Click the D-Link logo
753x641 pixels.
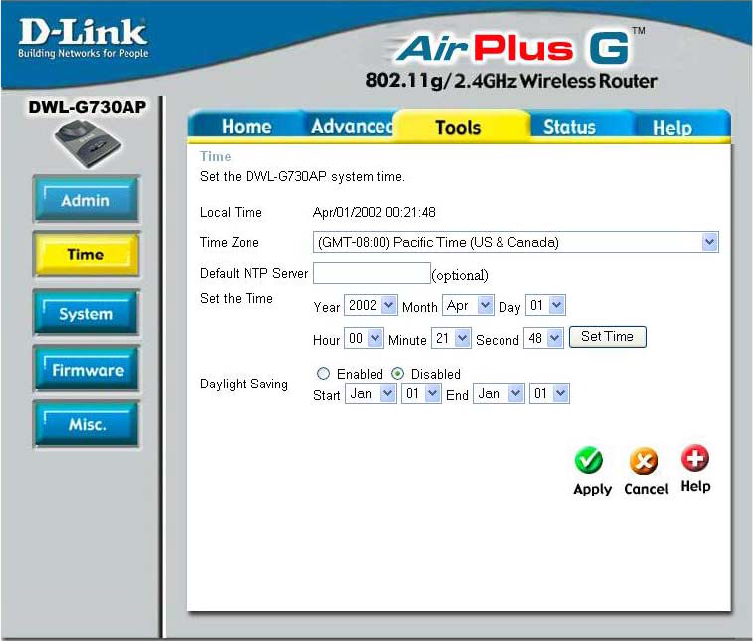pyautogui.click(x=83, y=38)
